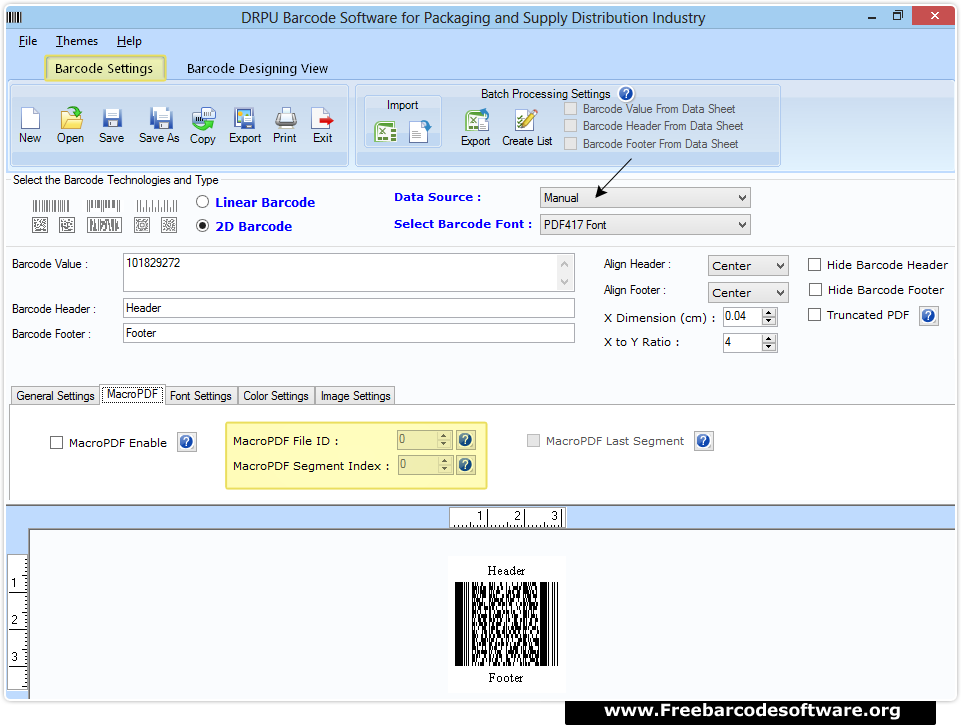Switch to General Settings tab
The image size is (961, 725).
[x=55, y=396]
